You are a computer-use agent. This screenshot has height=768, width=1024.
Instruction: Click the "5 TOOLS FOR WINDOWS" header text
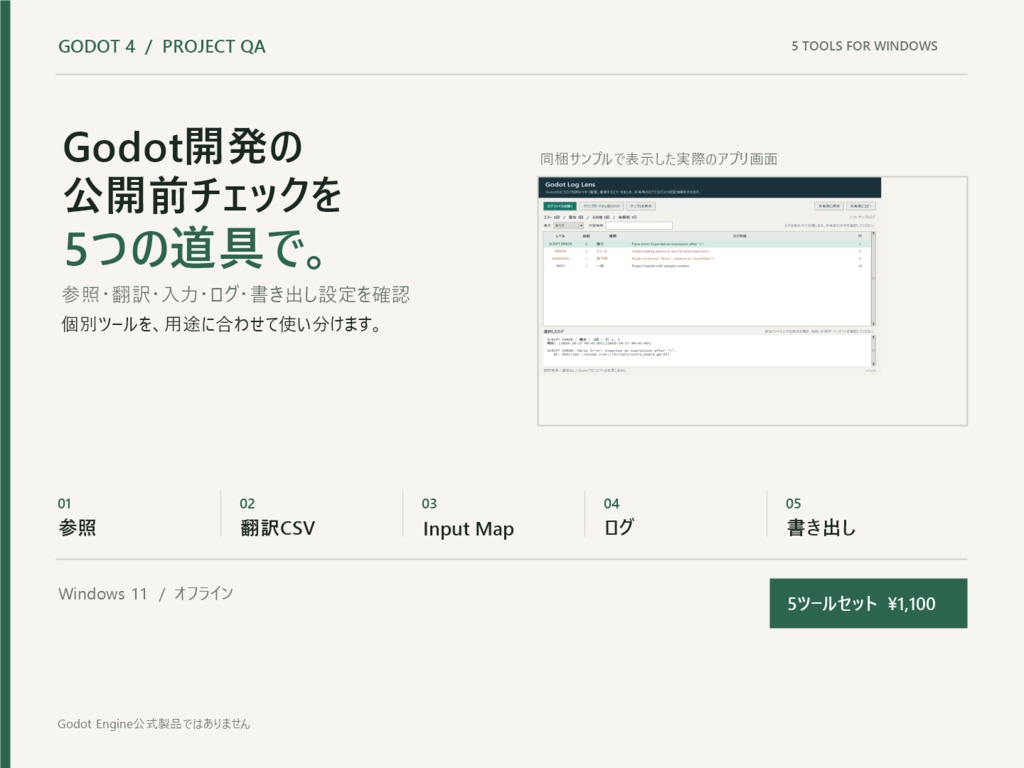pos(864,46)
